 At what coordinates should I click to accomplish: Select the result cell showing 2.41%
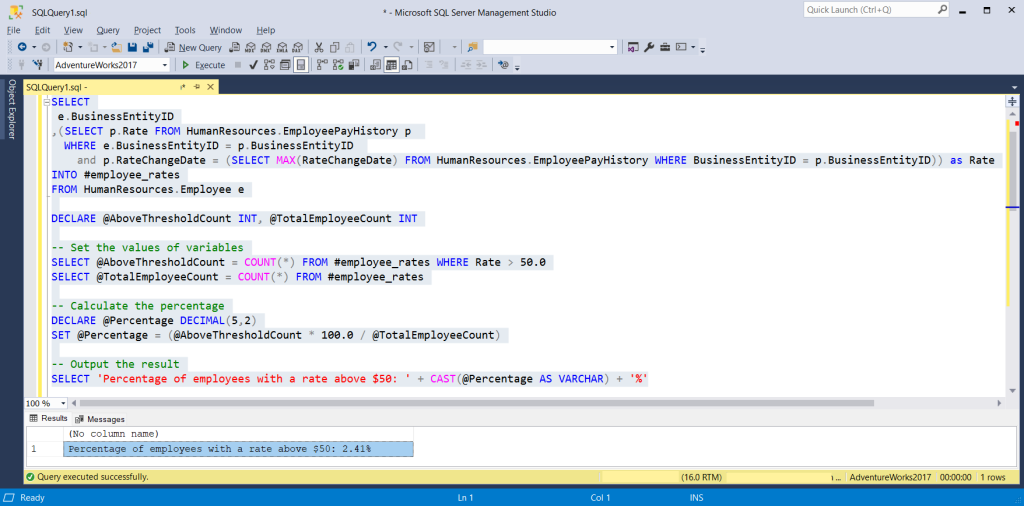click(238, 449)
